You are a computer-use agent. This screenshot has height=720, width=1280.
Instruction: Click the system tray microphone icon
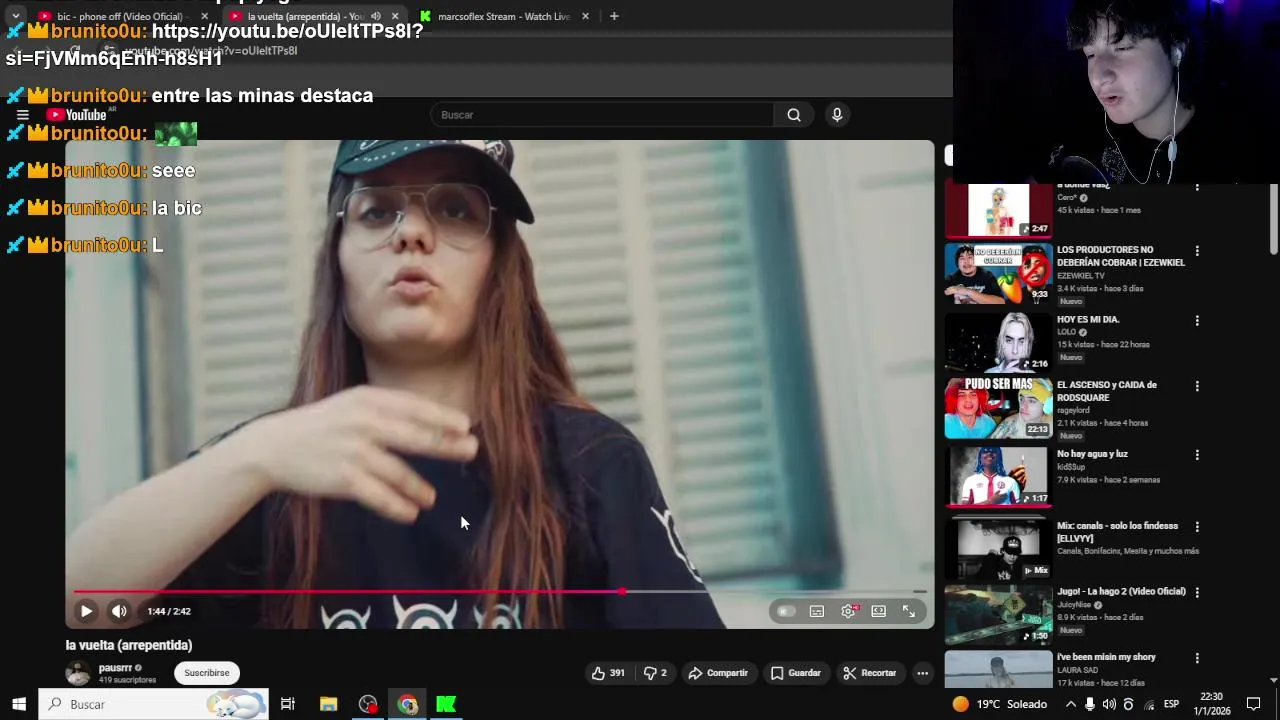(1089, 704)
